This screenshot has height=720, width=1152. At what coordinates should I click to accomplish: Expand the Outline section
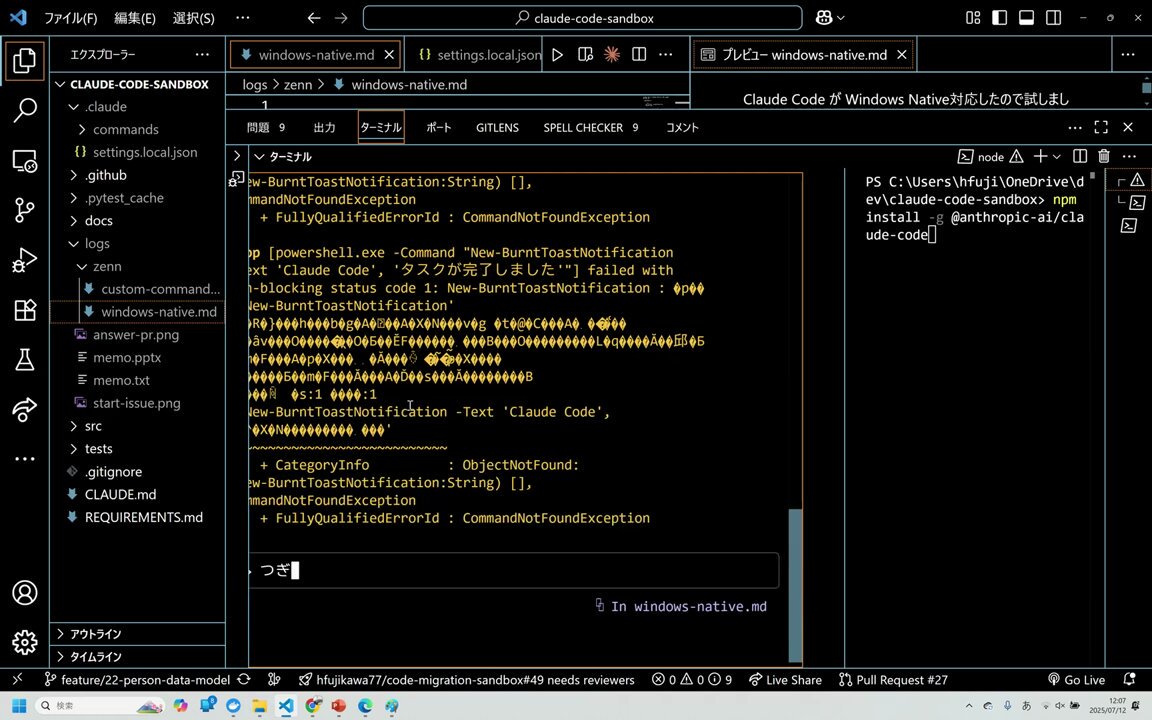(x=137, y=633)
